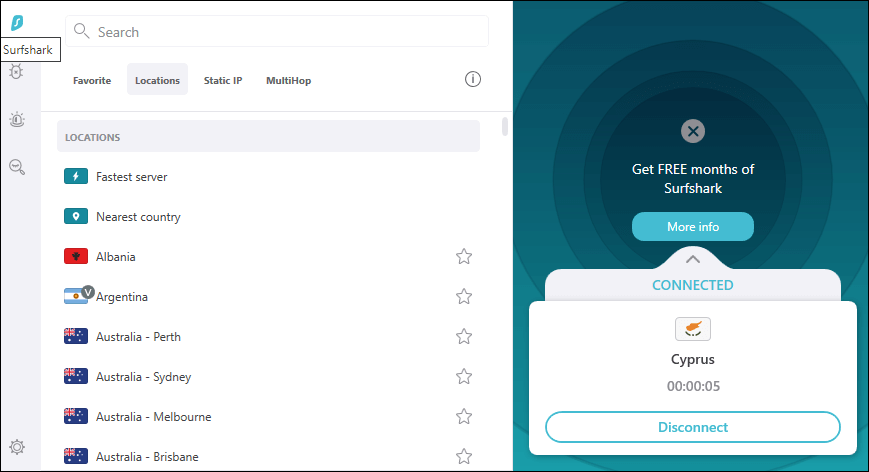869x472 pixels.
Task: Switch to the Static IP tab
Action: [x=223, y=80]
